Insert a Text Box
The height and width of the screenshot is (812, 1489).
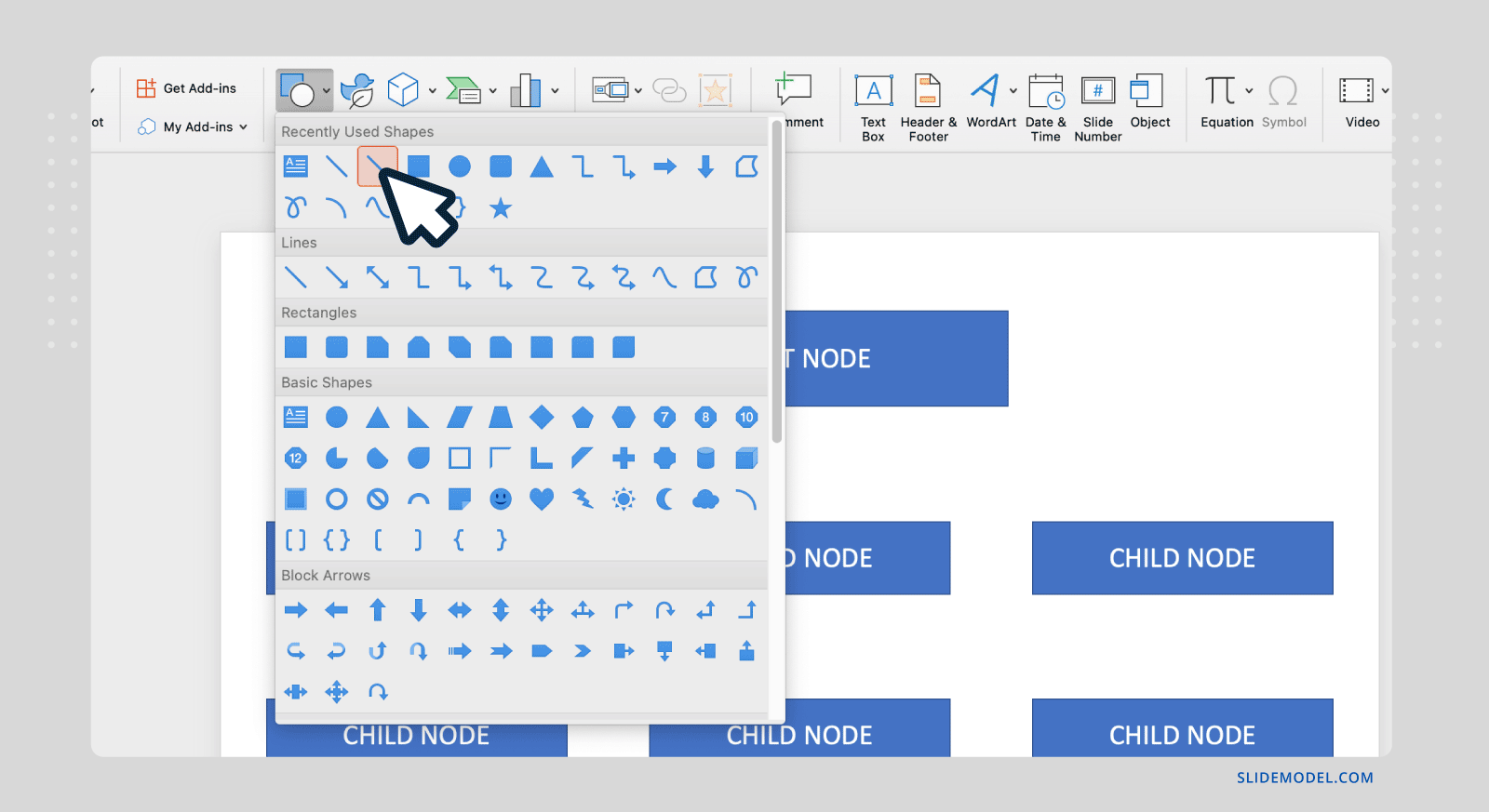click(x=873, y=108)
